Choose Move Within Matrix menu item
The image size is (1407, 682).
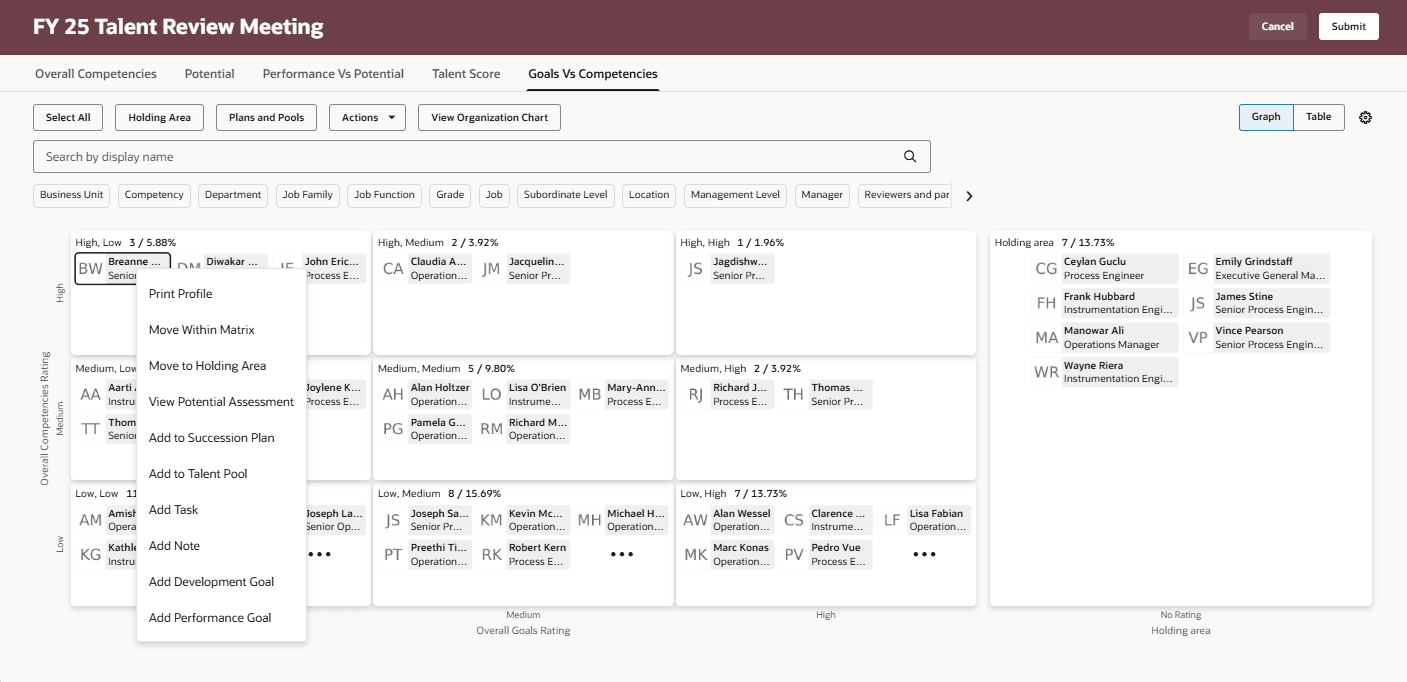point(221,330)
